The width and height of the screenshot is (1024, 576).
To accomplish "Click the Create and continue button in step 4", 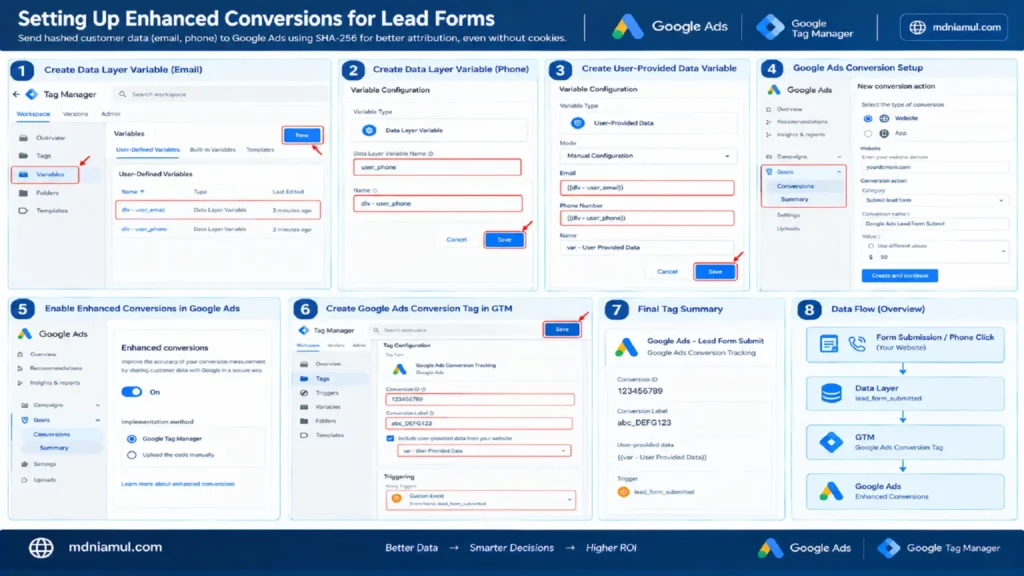I will [899, 276].
